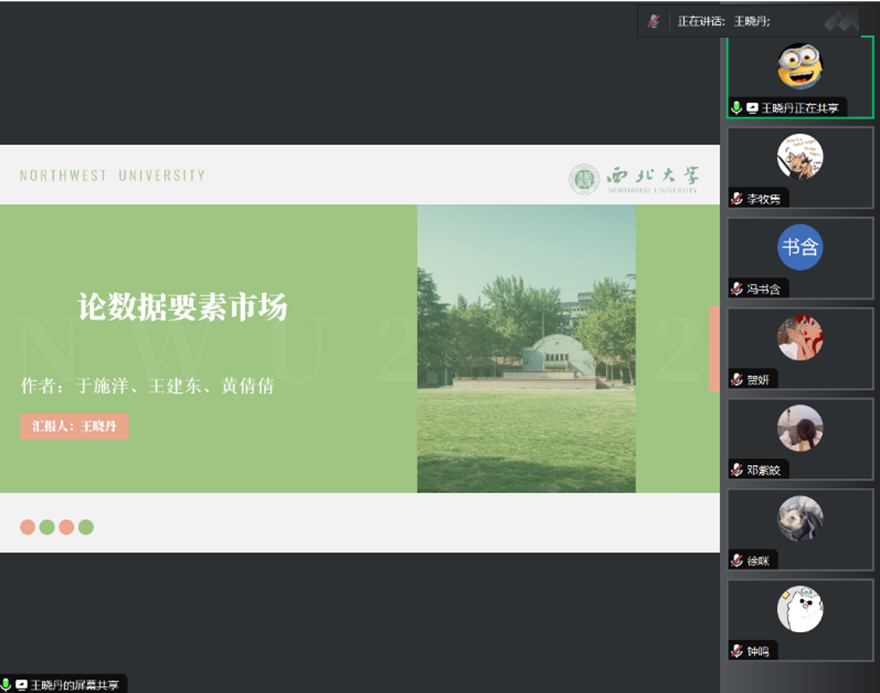Select 钟鸣's white dog avatar tile
The image size is (880, 693).
800,609
